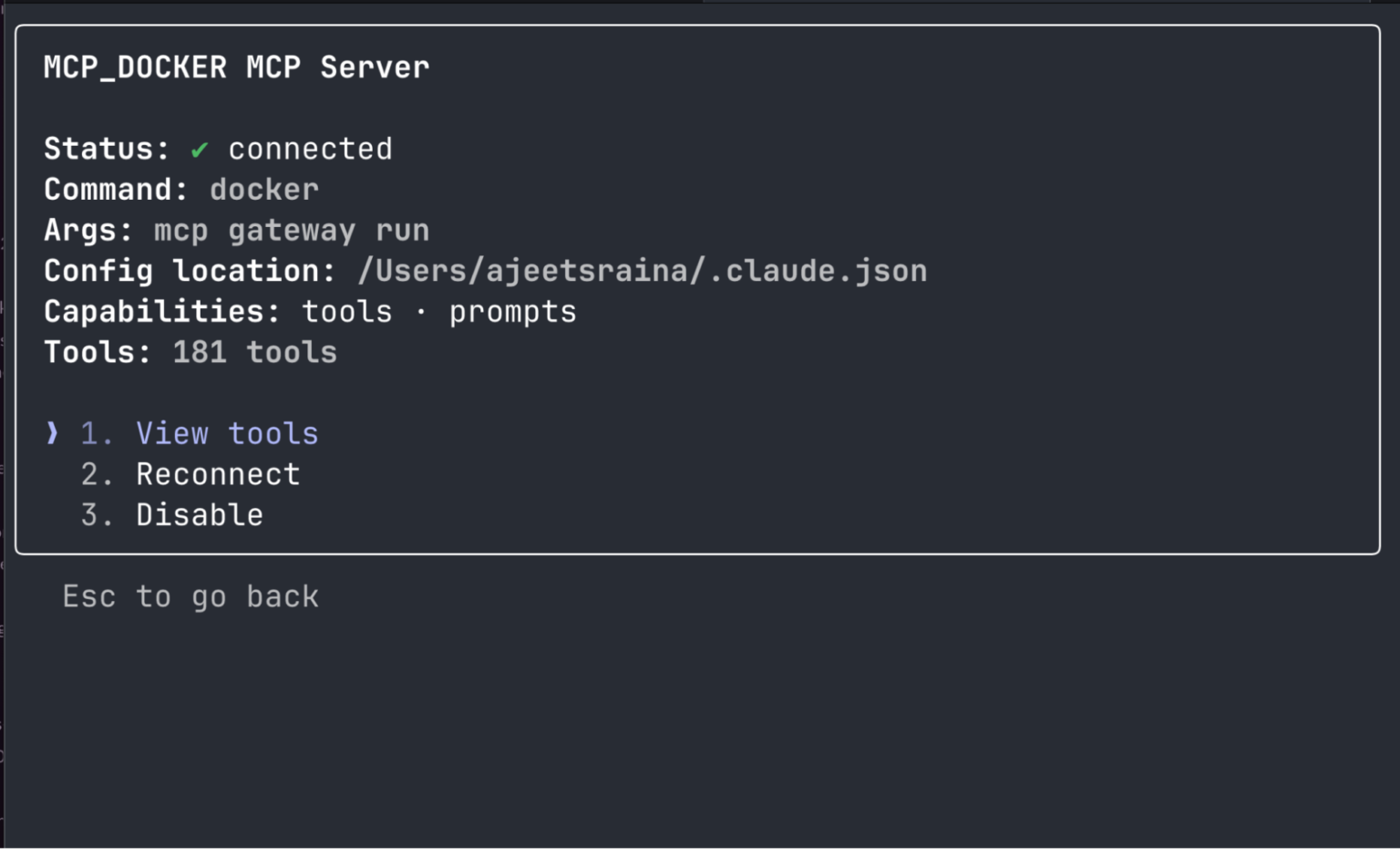Click the docker command value
The width and height of the screenshot is (1400, 849).
(263, 189)
